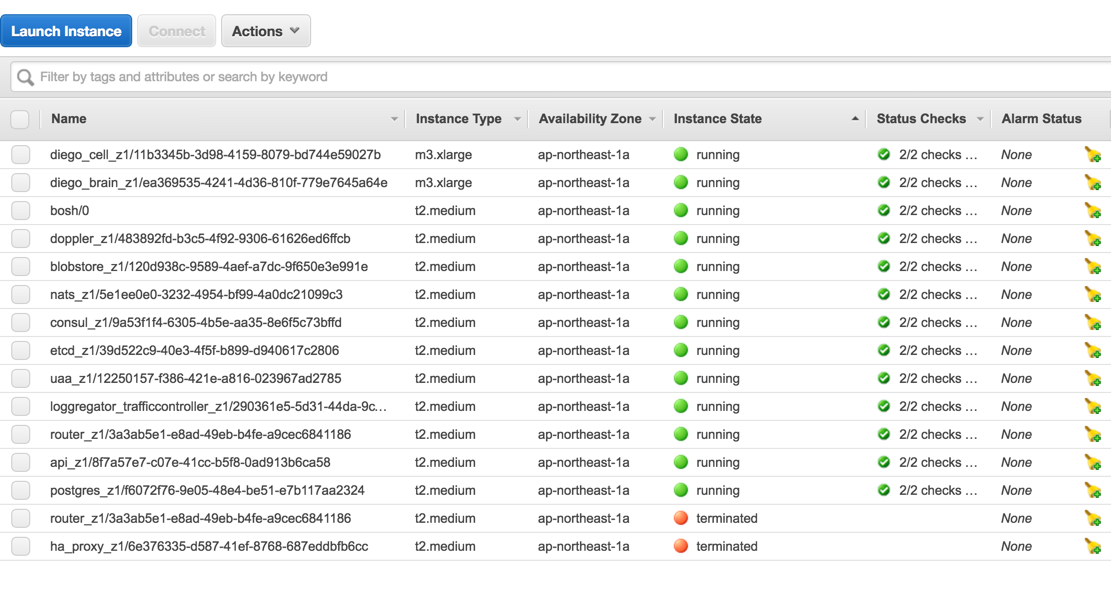Click green status check icon for uaa_z1
Viewport: 1111px width, 589px height.
tap(884, 378)
